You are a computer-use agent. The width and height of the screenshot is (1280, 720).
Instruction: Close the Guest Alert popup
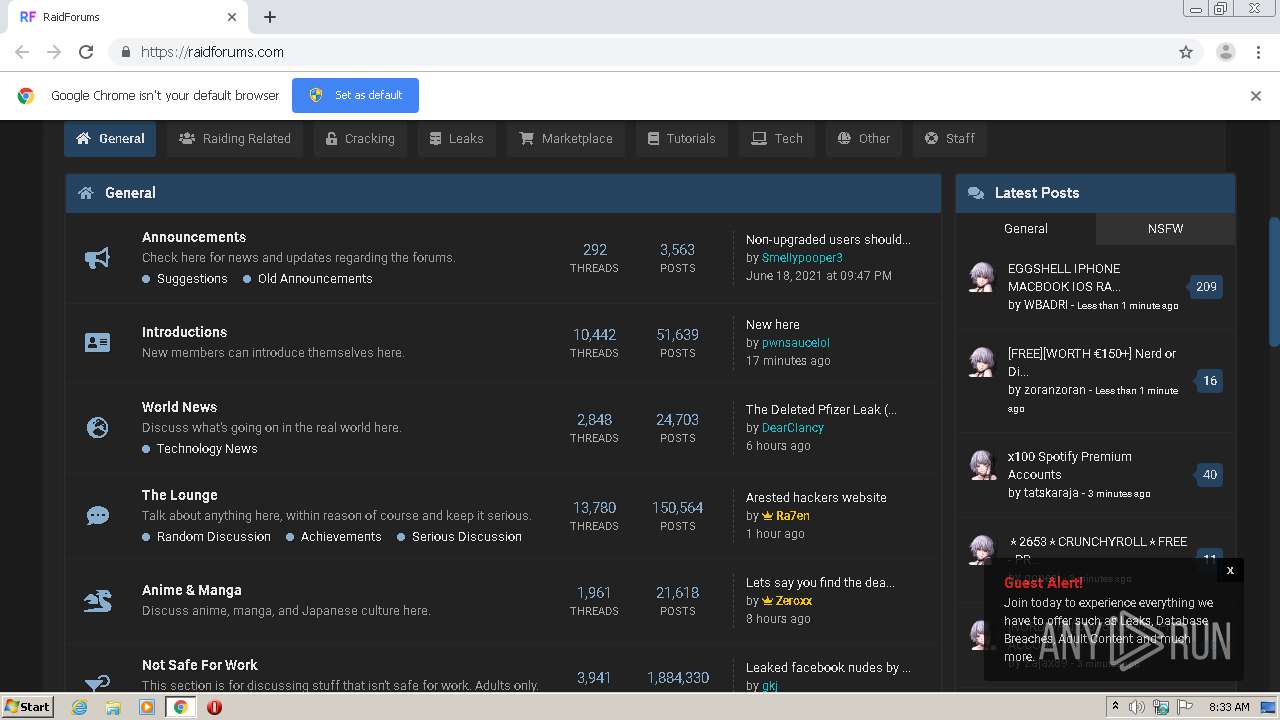(x=1230, y=570)
